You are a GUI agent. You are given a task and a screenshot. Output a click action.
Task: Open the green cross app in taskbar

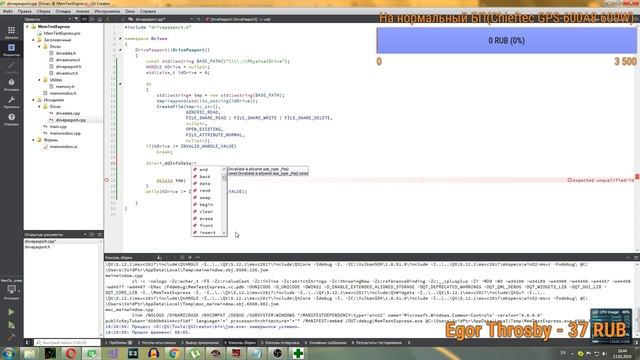[x=298, y=353]
